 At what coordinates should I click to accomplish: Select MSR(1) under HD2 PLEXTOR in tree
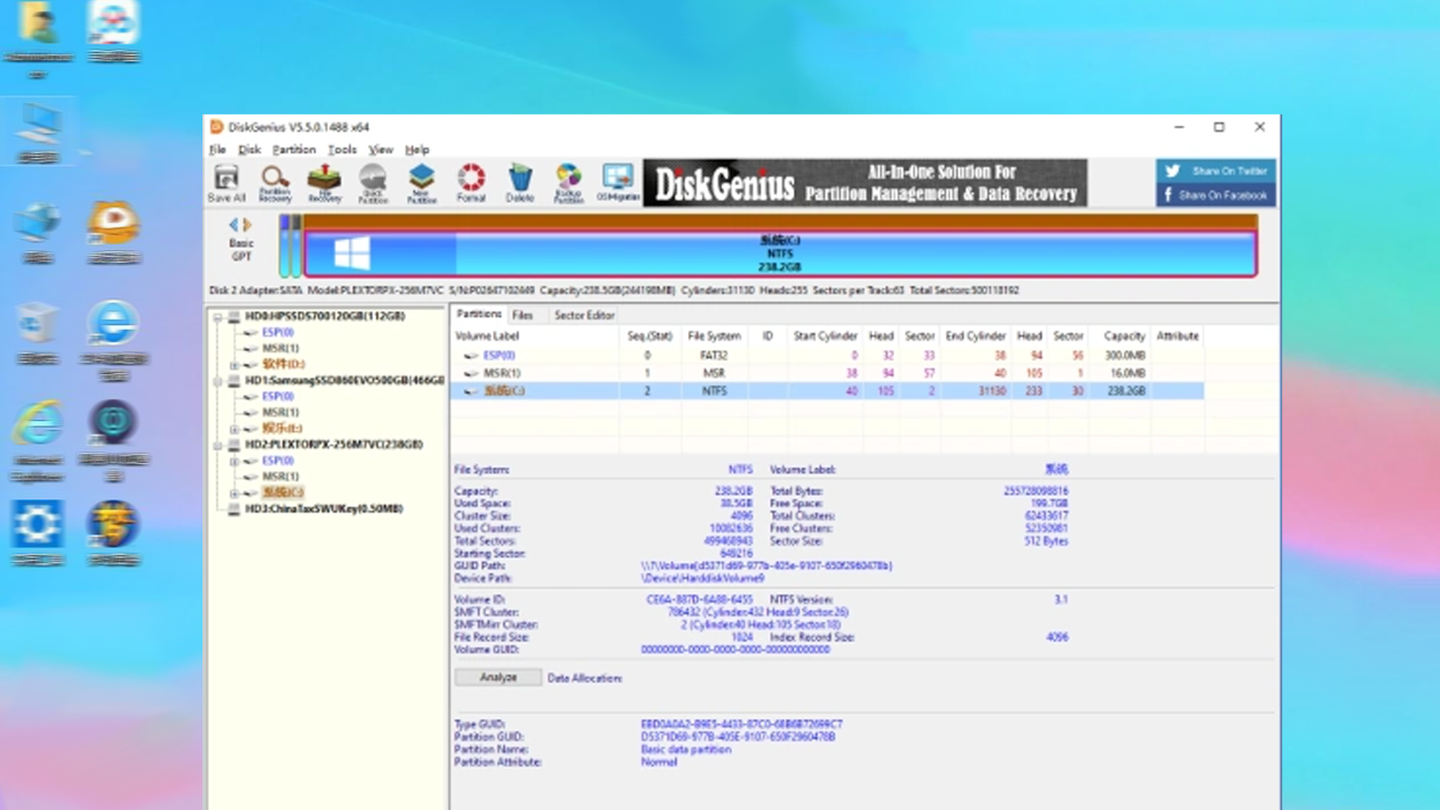[x=280, y=476]
